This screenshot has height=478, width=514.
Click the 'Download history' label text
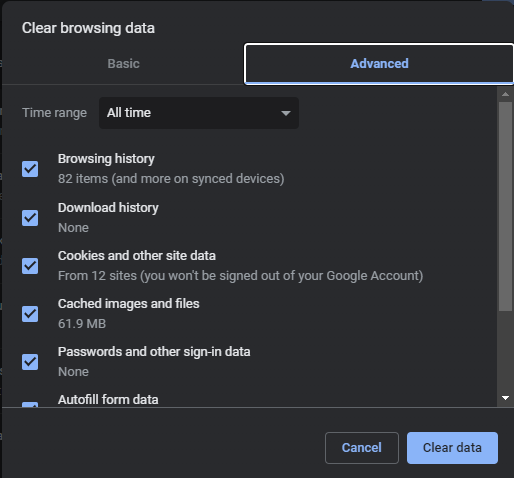(x=108, y=208)
